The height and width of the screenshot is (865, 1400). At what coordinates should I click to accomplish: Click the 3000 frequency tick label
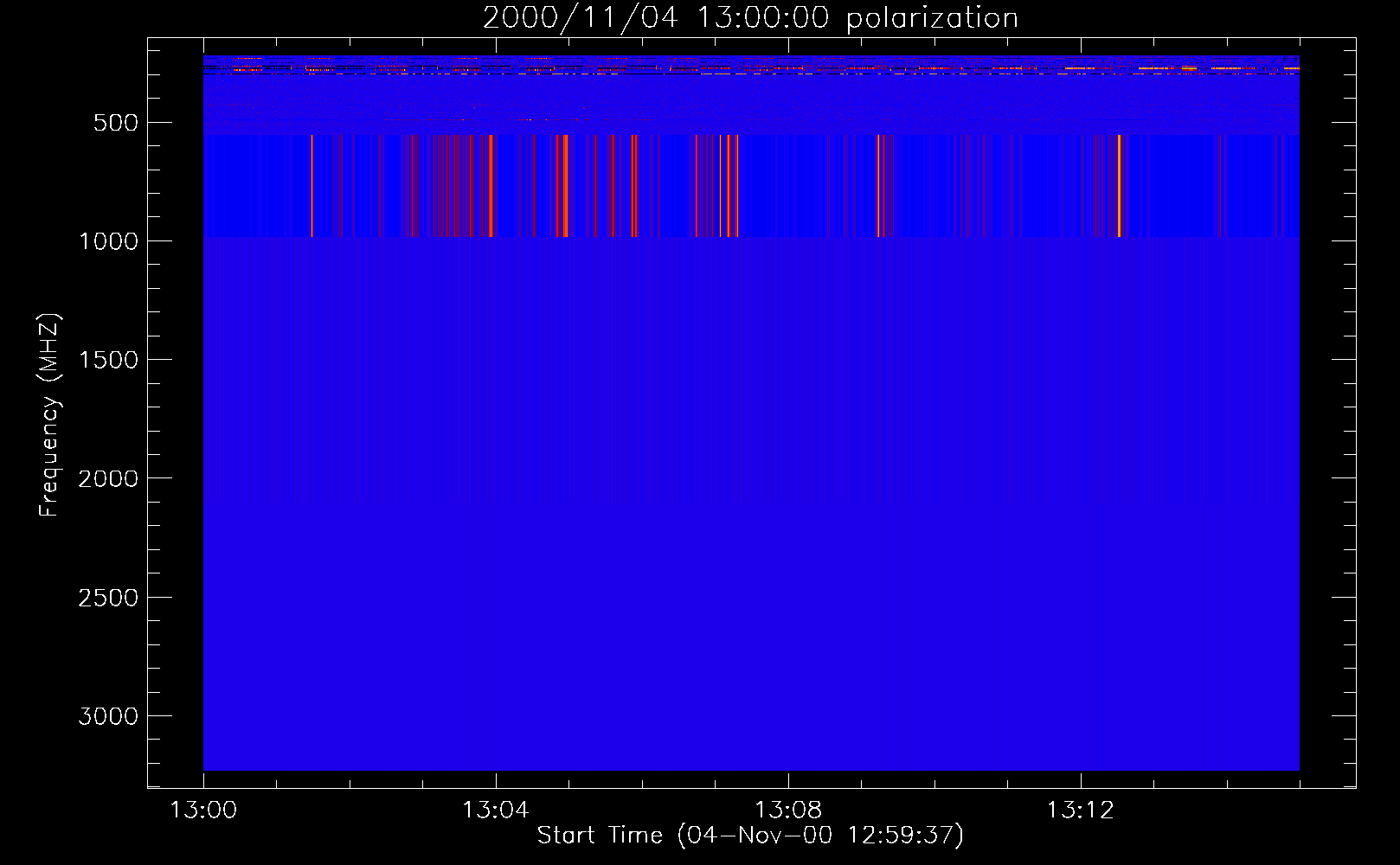pos(108,716)
